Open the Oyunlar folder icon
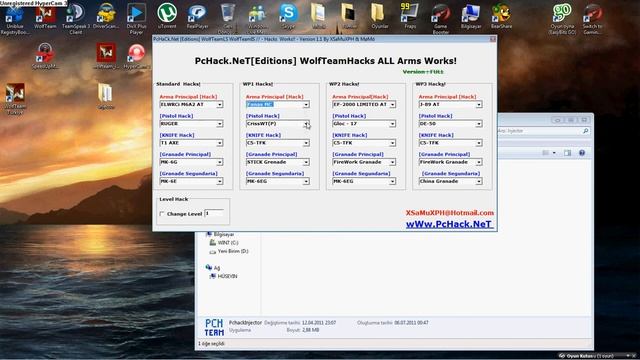Screen dimensions: 640x360 (x=379, y=16)
